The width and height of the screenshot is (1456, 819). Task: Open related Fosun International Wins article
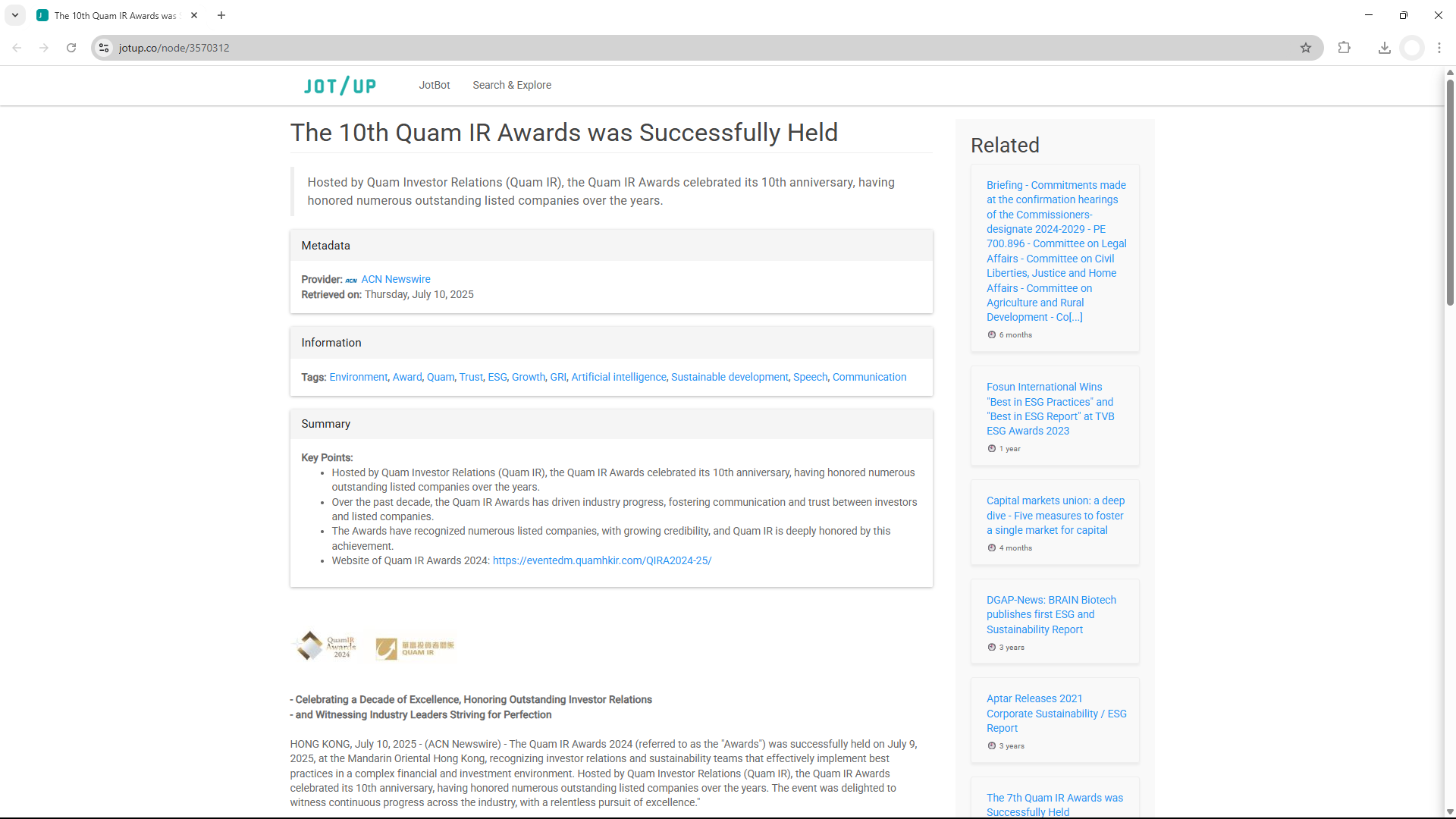pyautogui.click(x=1050, y=409)
